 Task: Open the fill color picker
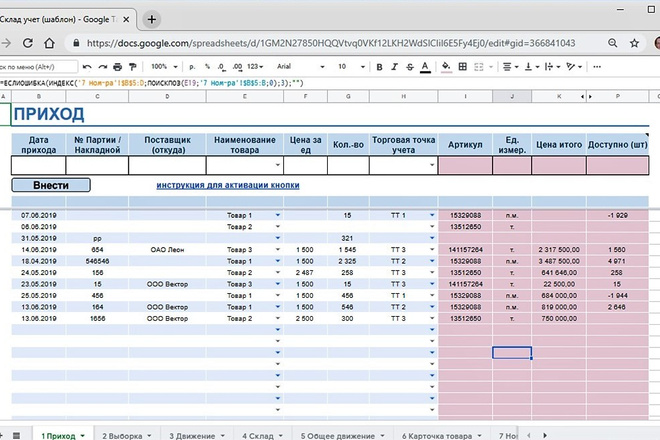coord(446,67)
